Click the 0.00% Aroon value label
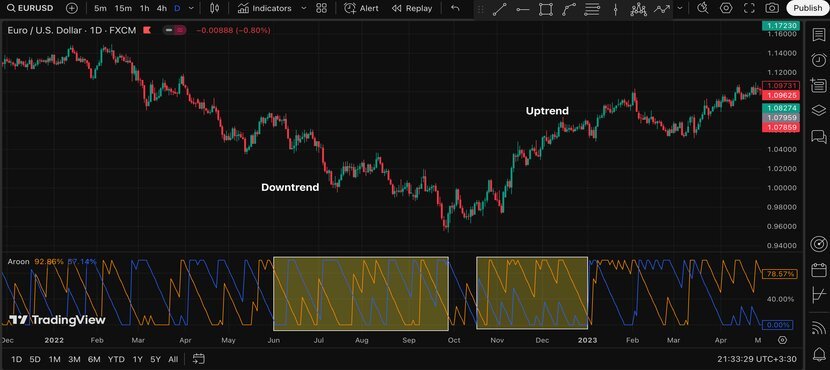 click(778, 325)
